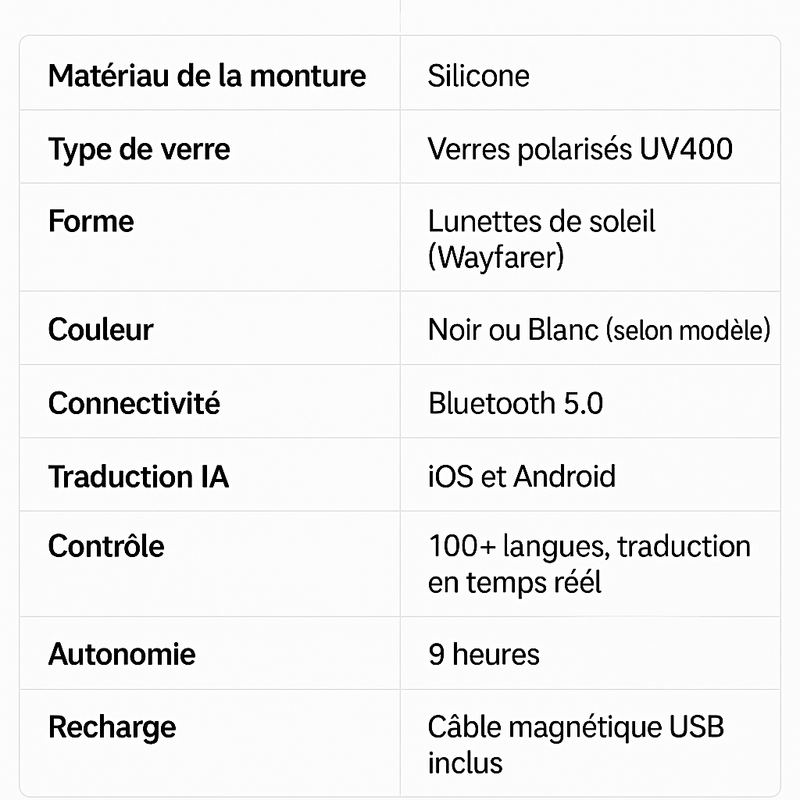Image resolution: width=800 pixels, height=800 pixels.
Task: Click the 'Recharge' row label
Action: tap(112, 728)
